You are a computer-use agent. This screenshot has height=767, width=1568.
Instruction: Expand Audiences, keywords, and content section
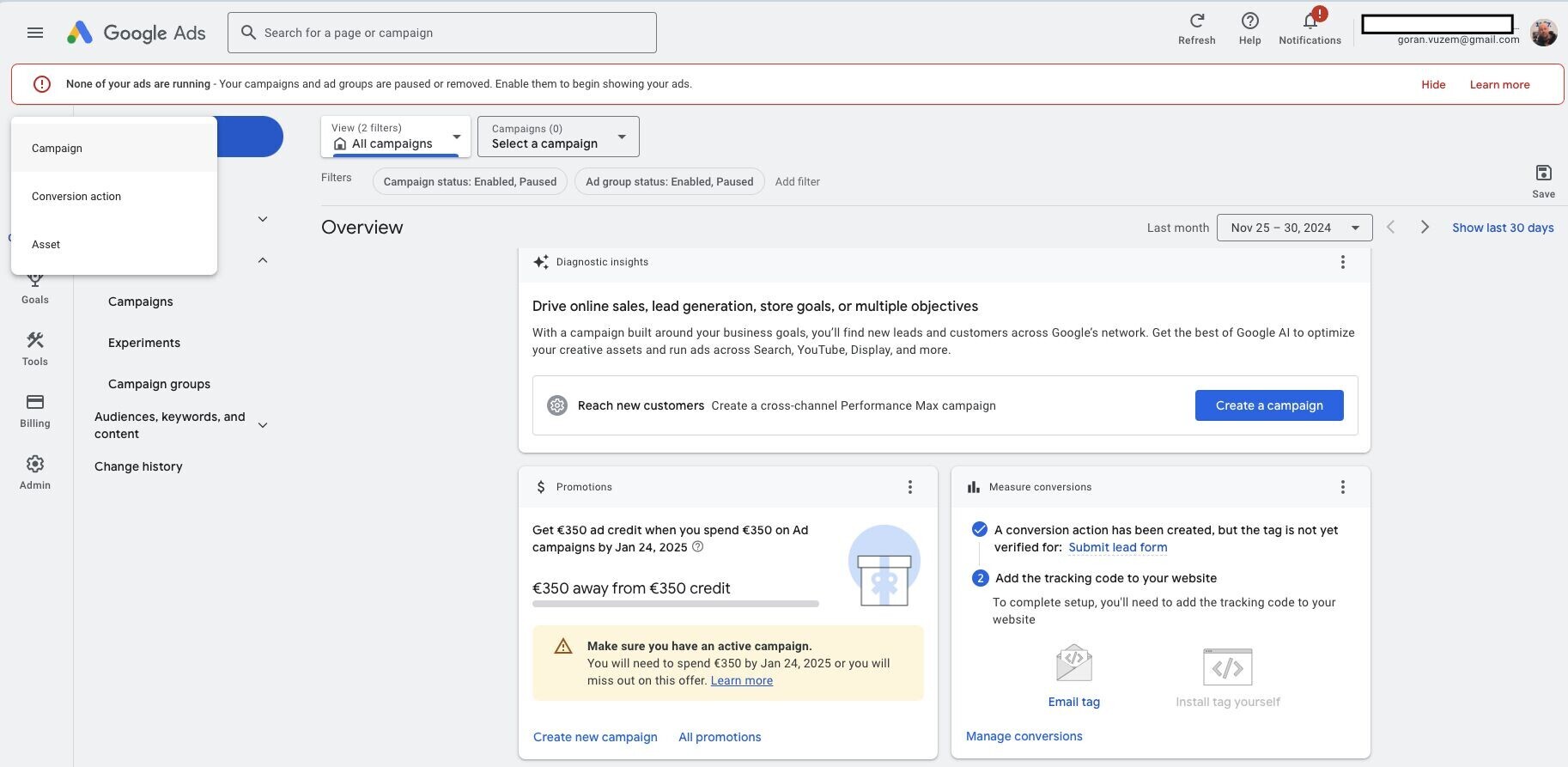[x=263, y=425]
